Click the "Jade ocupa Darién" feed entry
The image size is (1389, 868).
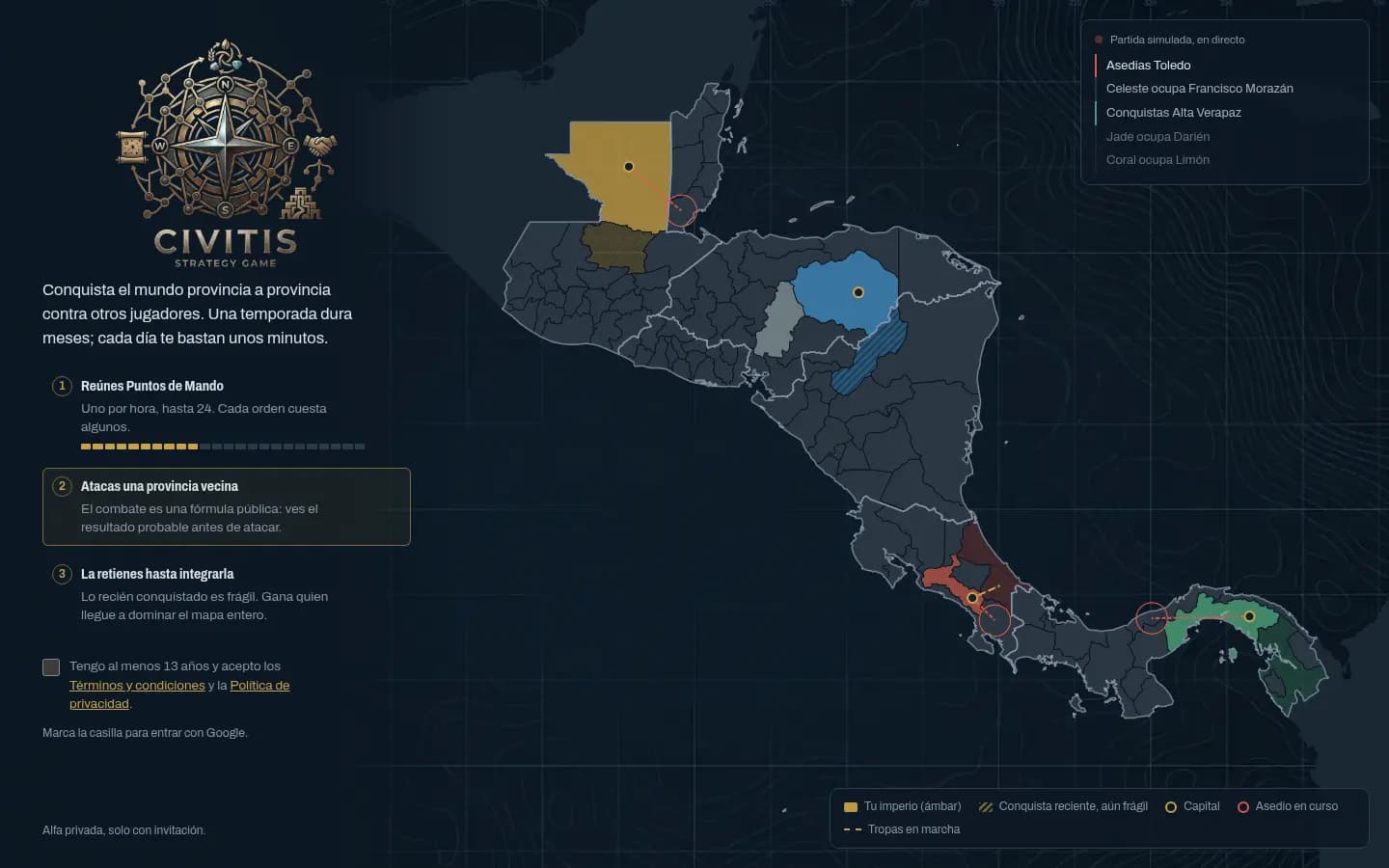pos(1157,137)
